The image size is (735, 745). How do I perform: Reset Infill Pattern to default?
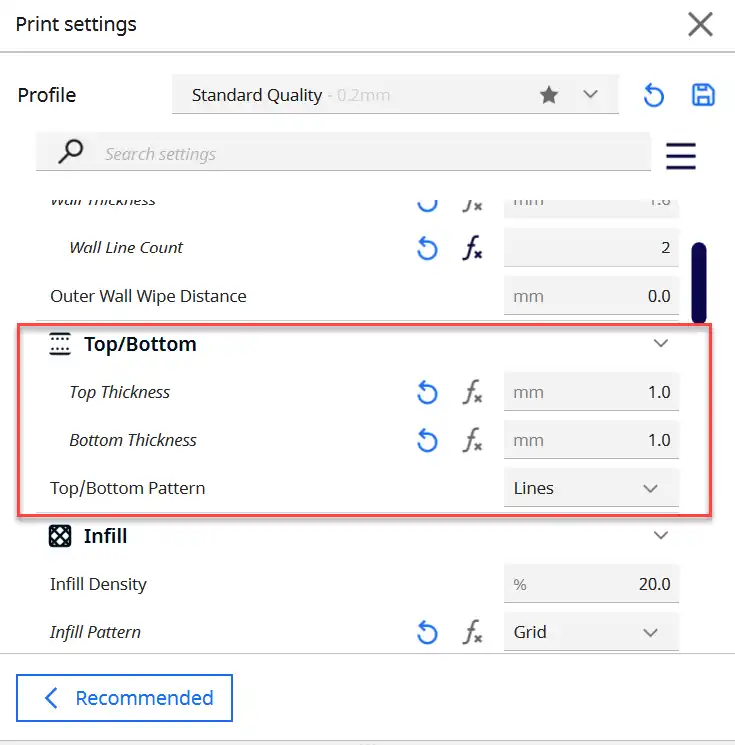tap(427, 632)
